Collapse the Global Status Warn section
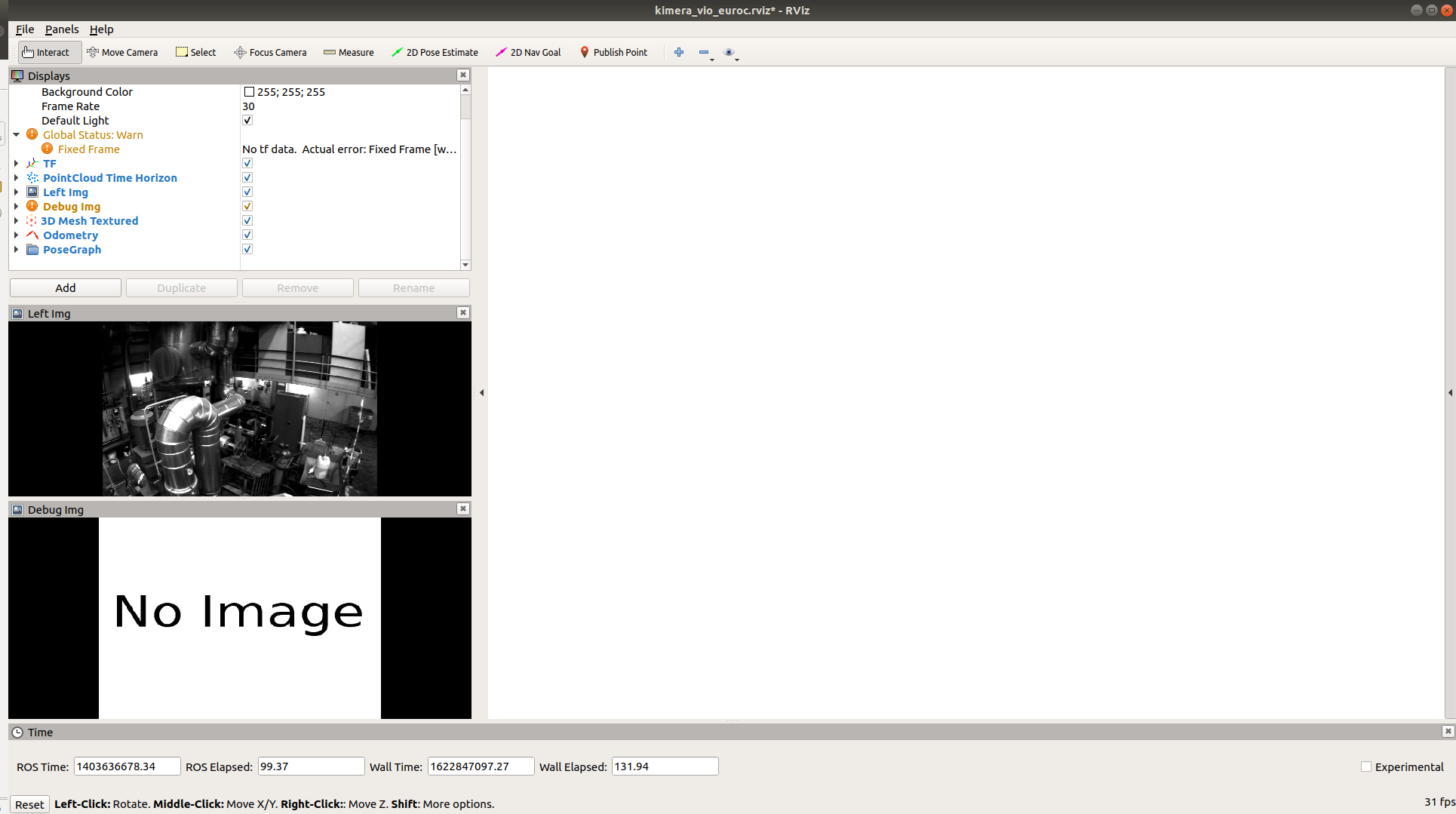The height and width of the screenshot is (814, 1456). pyautogui.click(x=17, y=134)
